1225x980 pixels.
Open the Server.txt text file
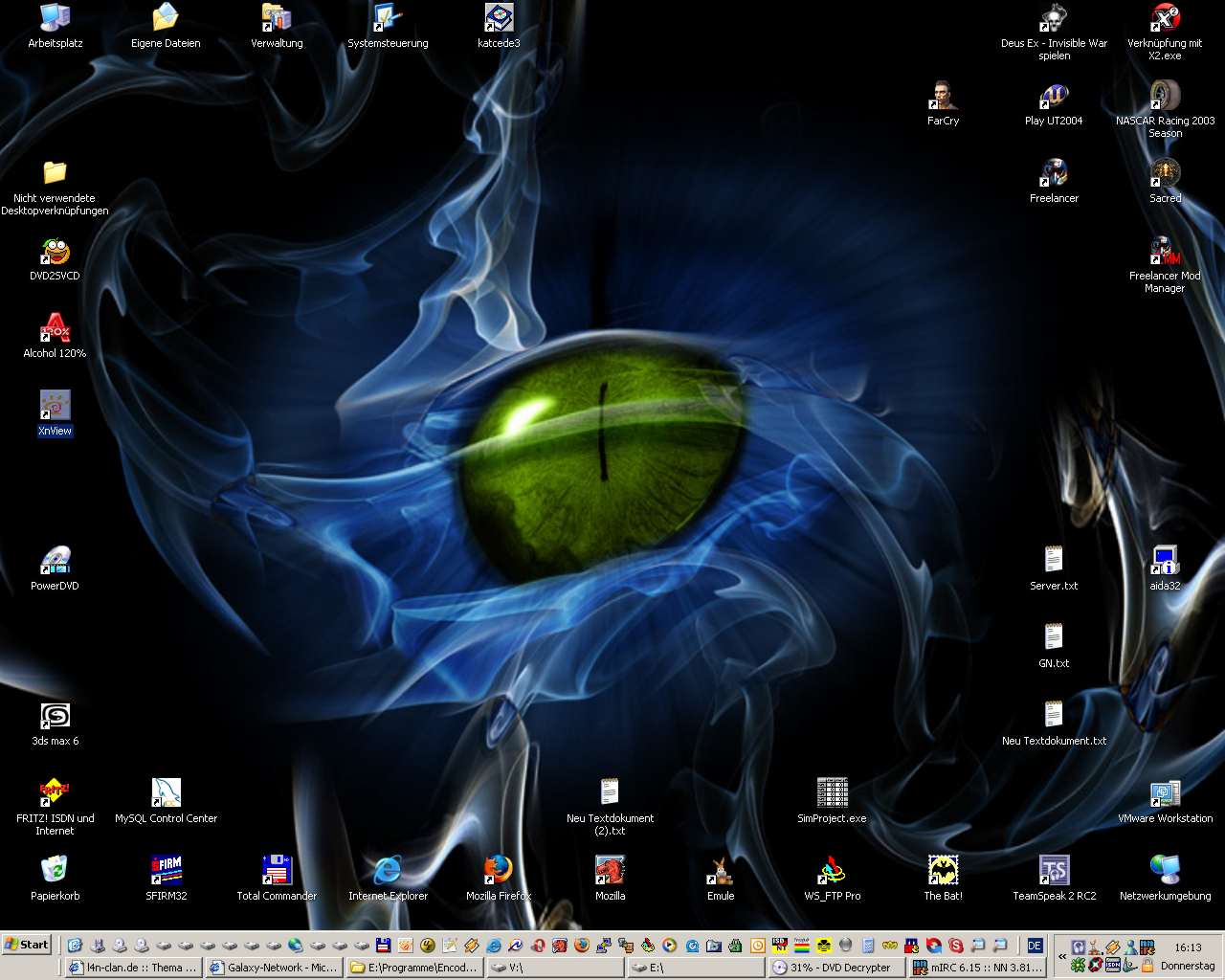coord(1054,561)
